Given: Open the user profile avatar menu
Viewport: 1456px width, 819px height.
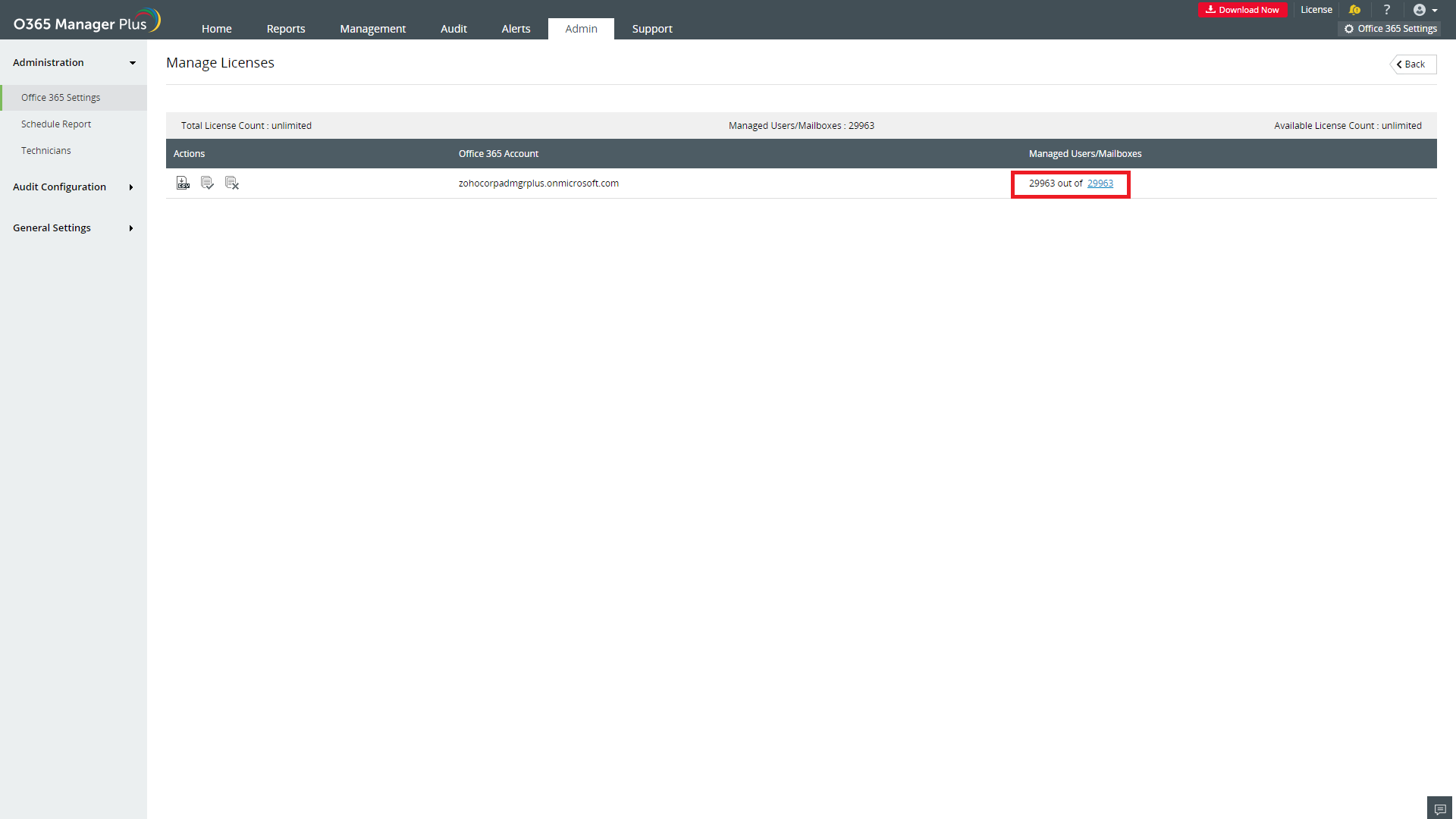Looking at the screenshot, I should (x=1424, y=10).
